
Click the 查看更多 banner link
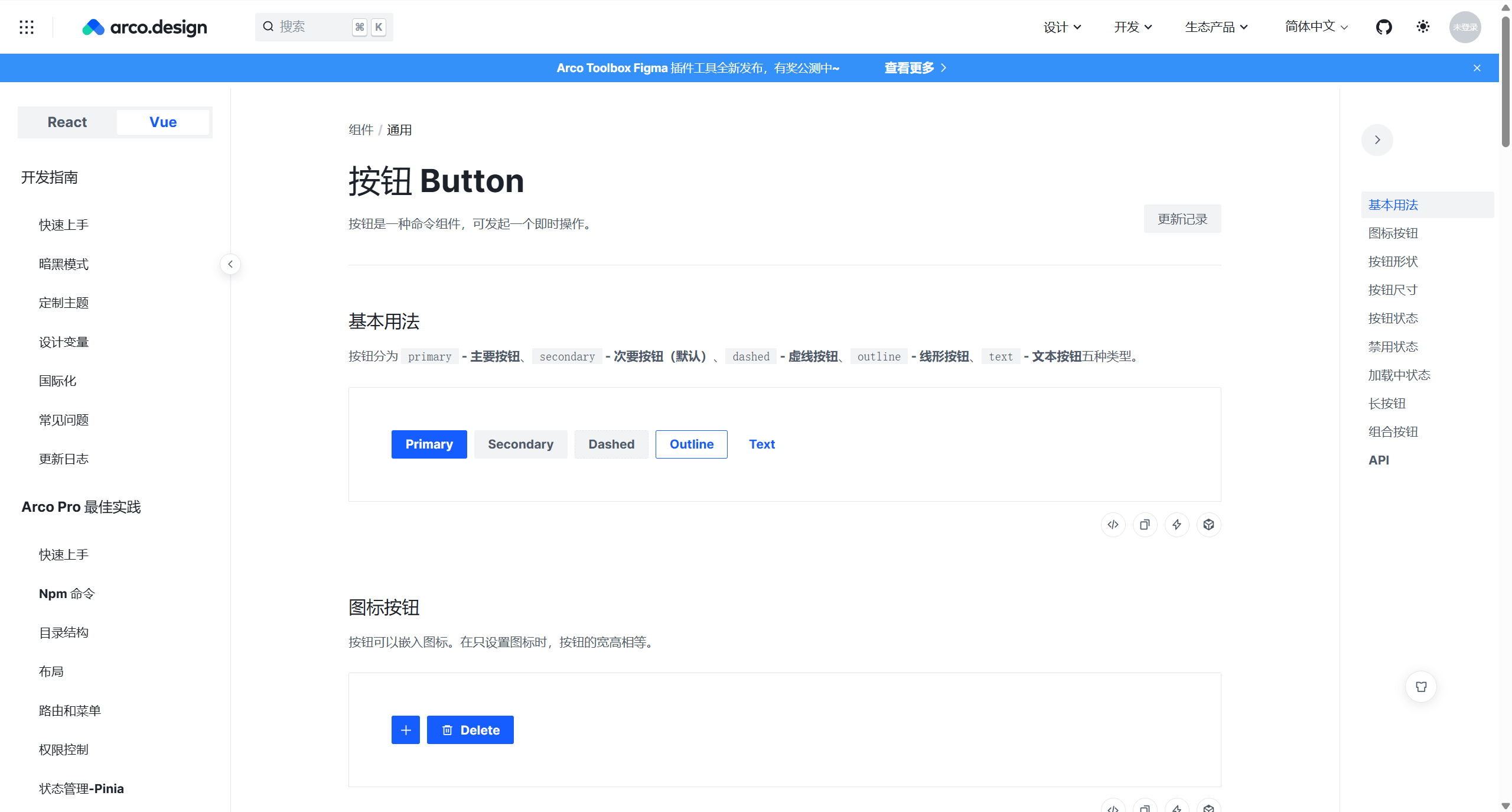coord(915,68)
